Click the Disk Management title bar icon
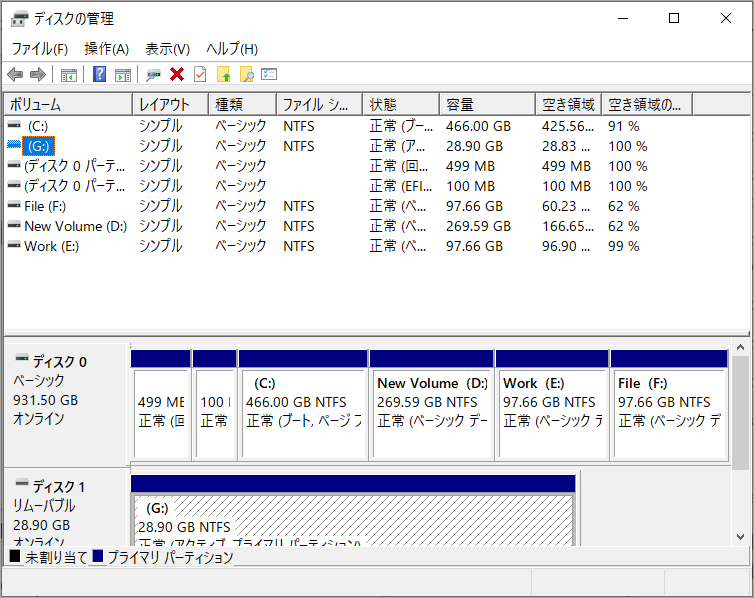 tap(20, 19)
